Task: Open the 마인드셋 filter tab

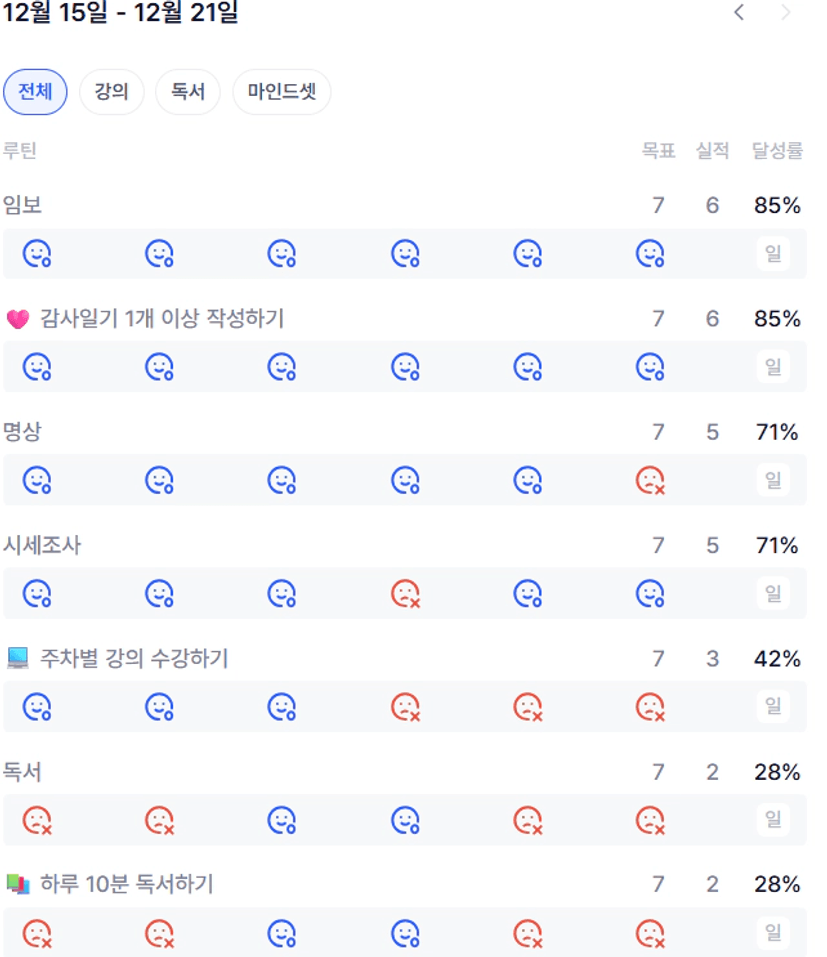Action: [281, 93]
